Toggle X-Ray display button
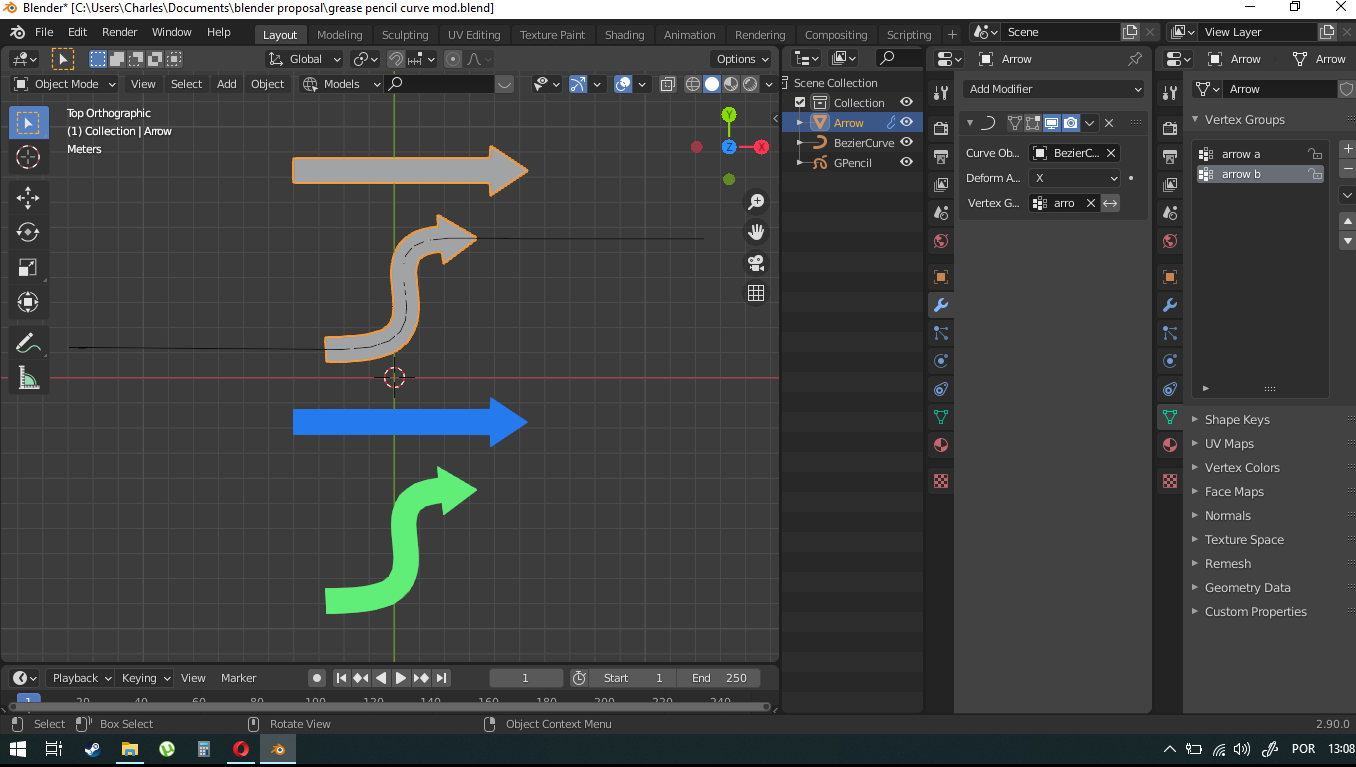The width and height of the screenshot is (1356, 767). coord(668,84)
